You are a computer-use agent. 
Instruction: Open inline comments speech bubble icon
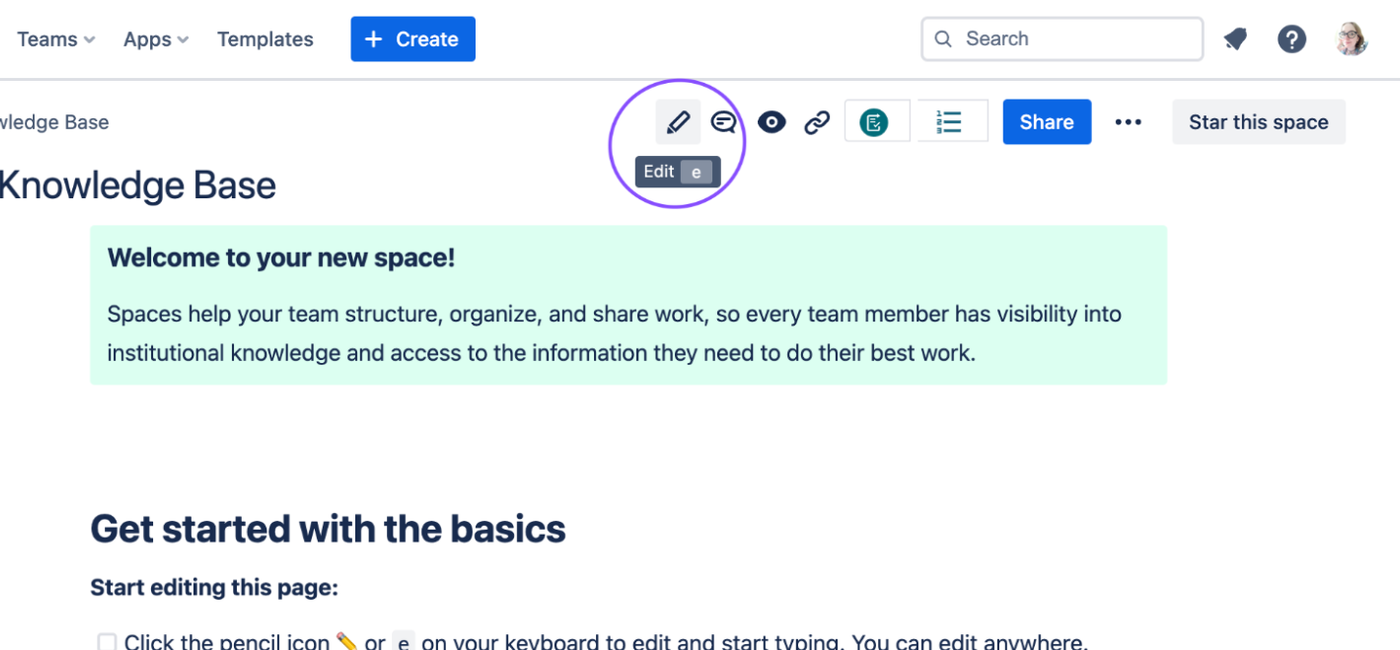pos(724,122)
